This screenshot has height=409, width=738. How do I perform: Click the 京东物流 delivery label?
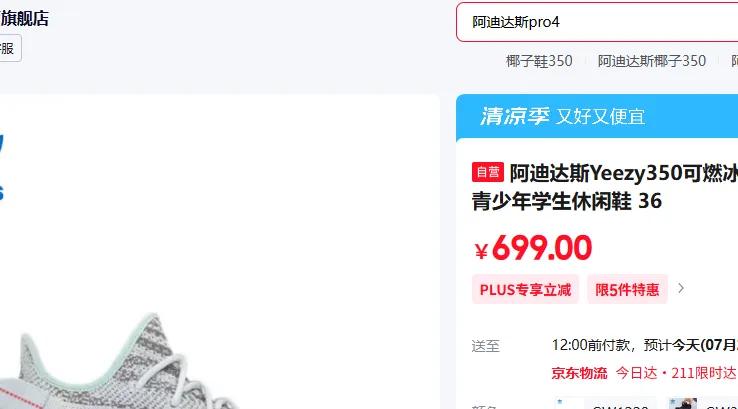click(x=579, y=373)
